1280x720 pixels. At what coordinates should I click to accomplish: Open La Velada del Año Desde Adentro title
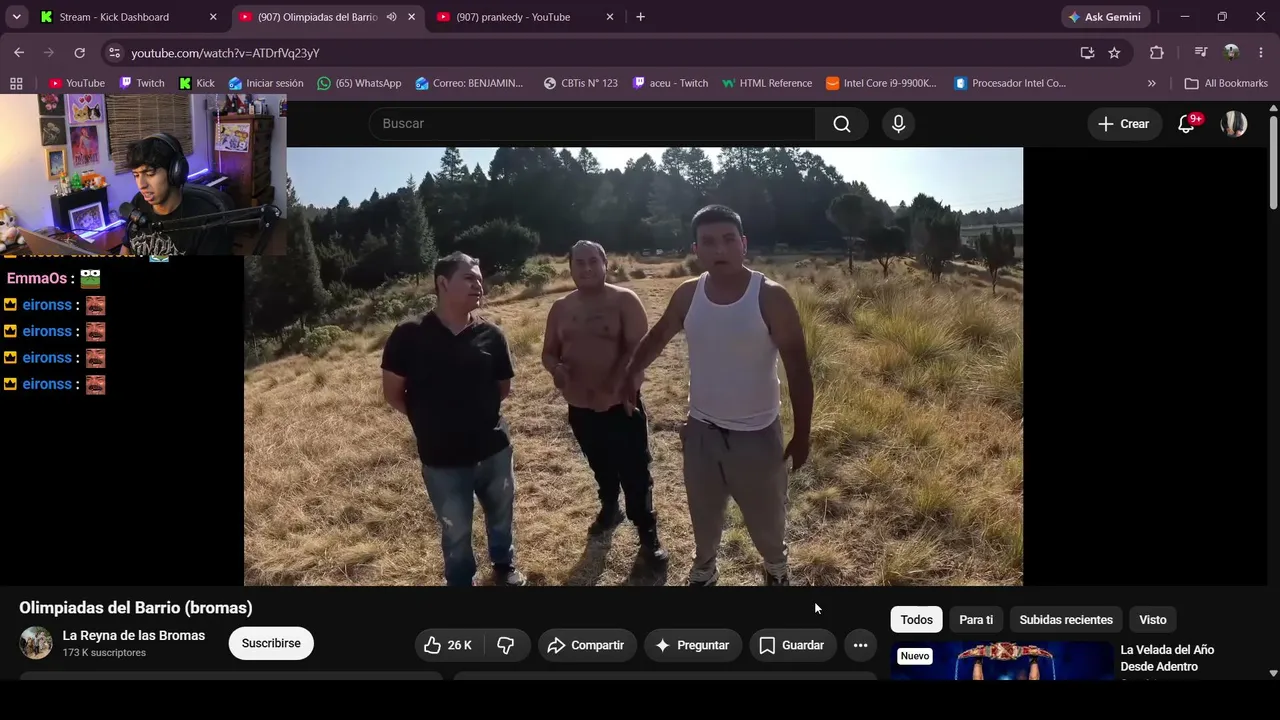(1167, 658)
